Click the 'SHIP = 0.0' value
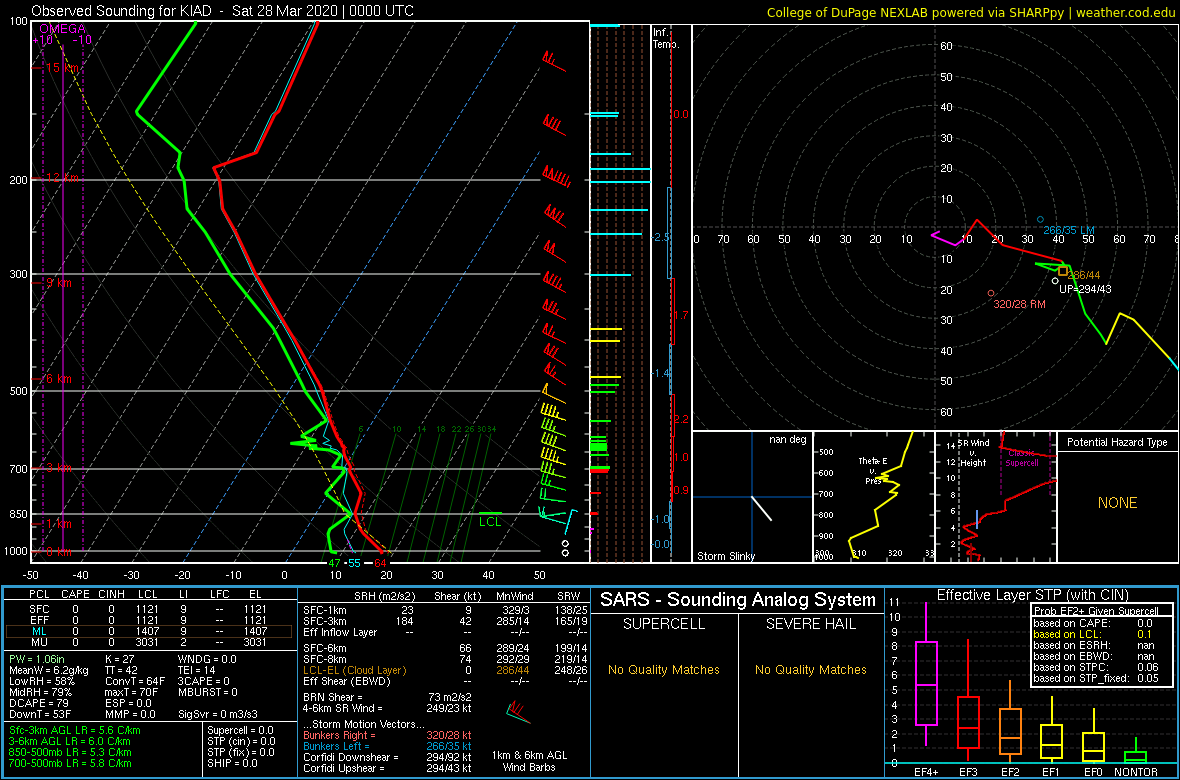 [x=233, y=763]
